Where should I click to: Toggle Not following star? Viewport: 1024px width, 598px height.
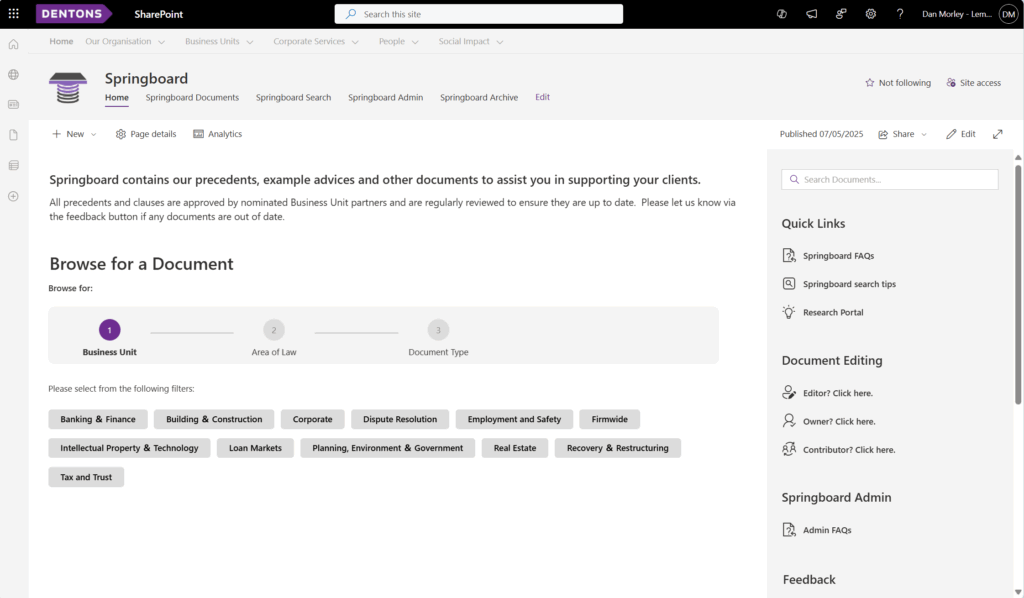[898, 83]
